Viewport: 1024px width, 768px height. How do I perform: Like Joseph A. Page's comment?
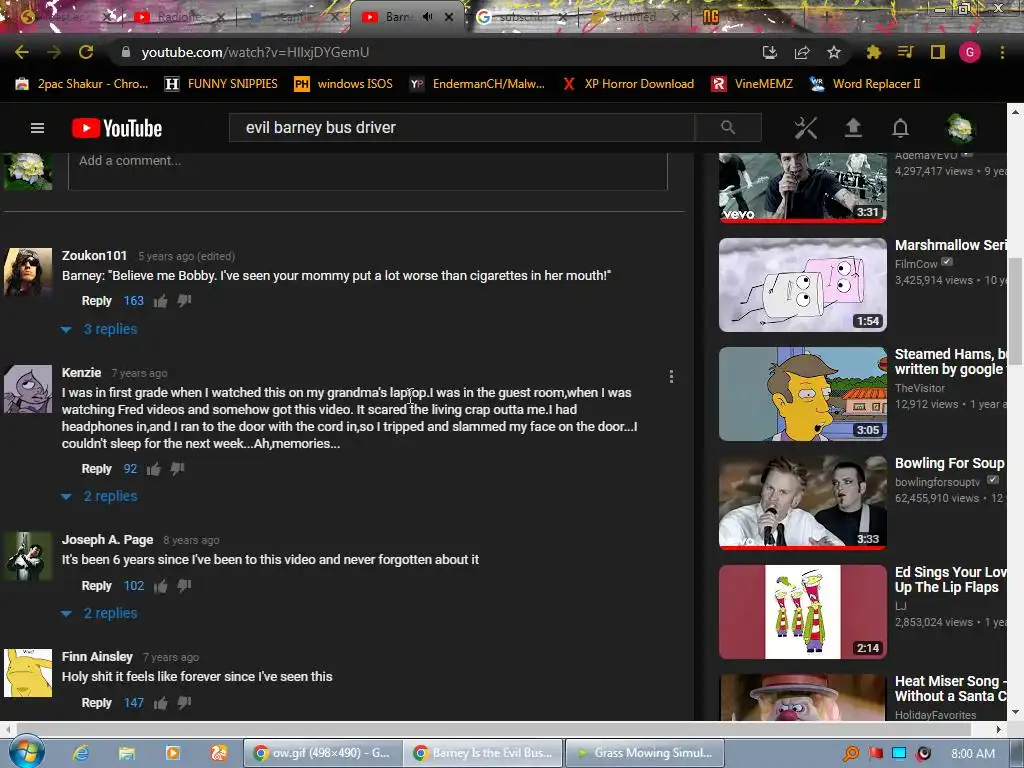(x=161, y=586)
